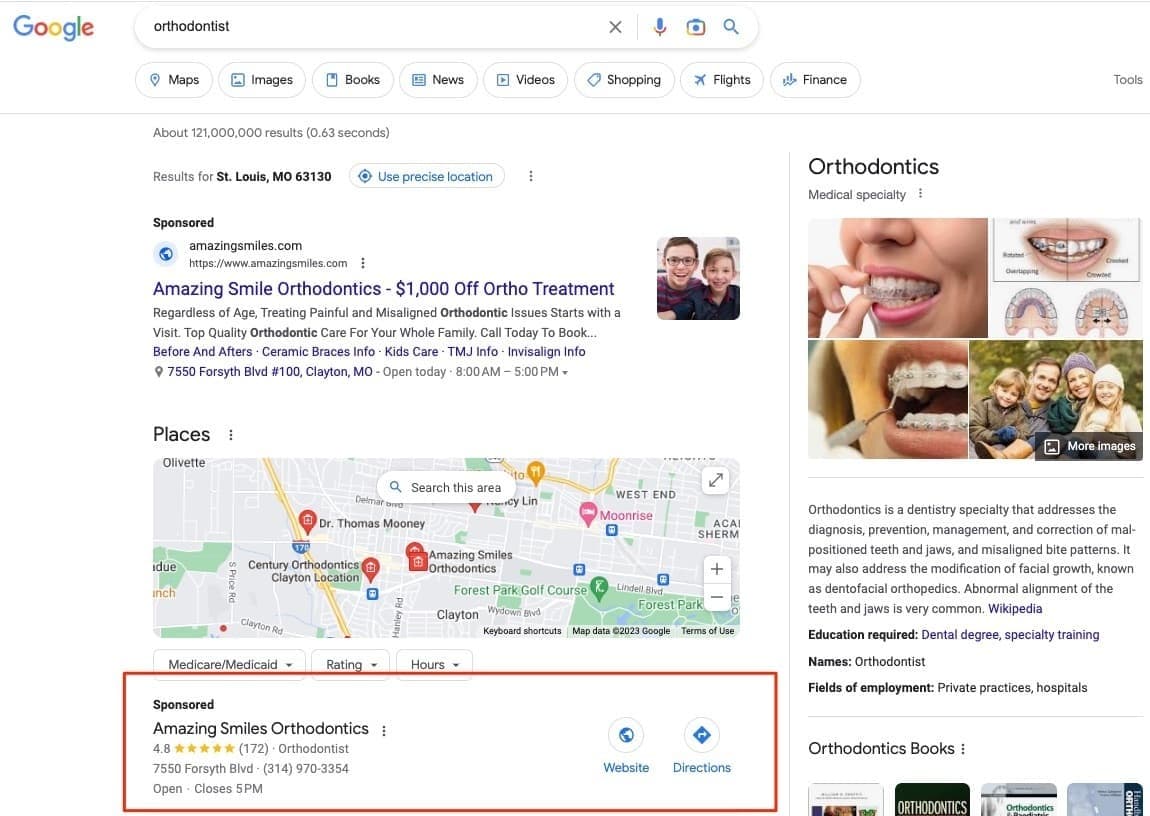Open the Medicare/Medicaid filter dropdown
Image resolution: width=1150 pixels, height=816 pixels.
click(x=229, y=664)
